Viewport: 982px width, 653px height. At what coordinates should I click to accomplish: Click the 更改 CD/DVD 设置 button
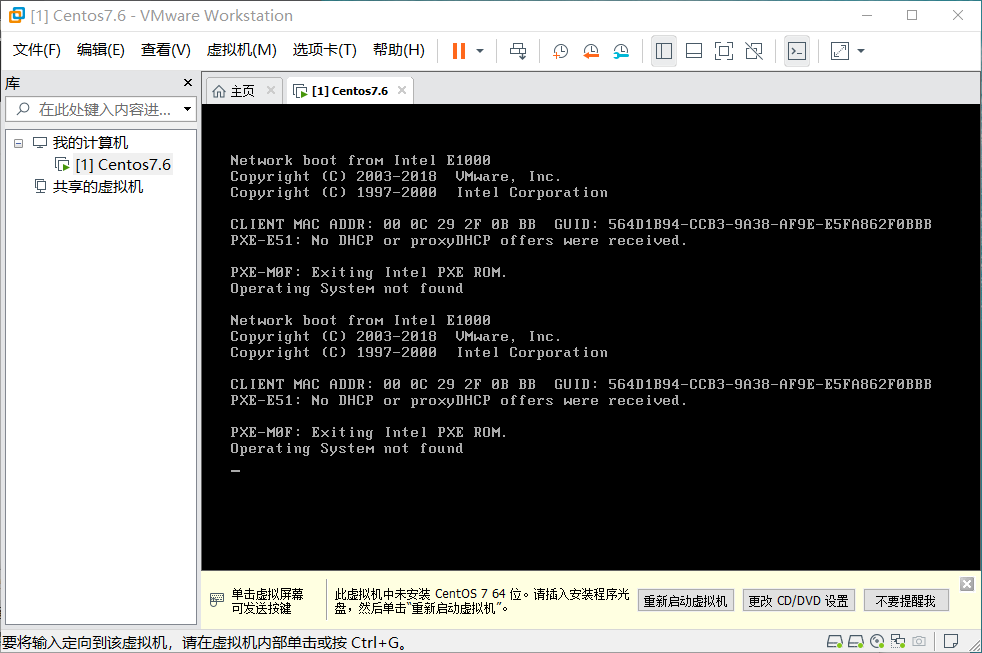pyautogui.click(x=799, y=601)
